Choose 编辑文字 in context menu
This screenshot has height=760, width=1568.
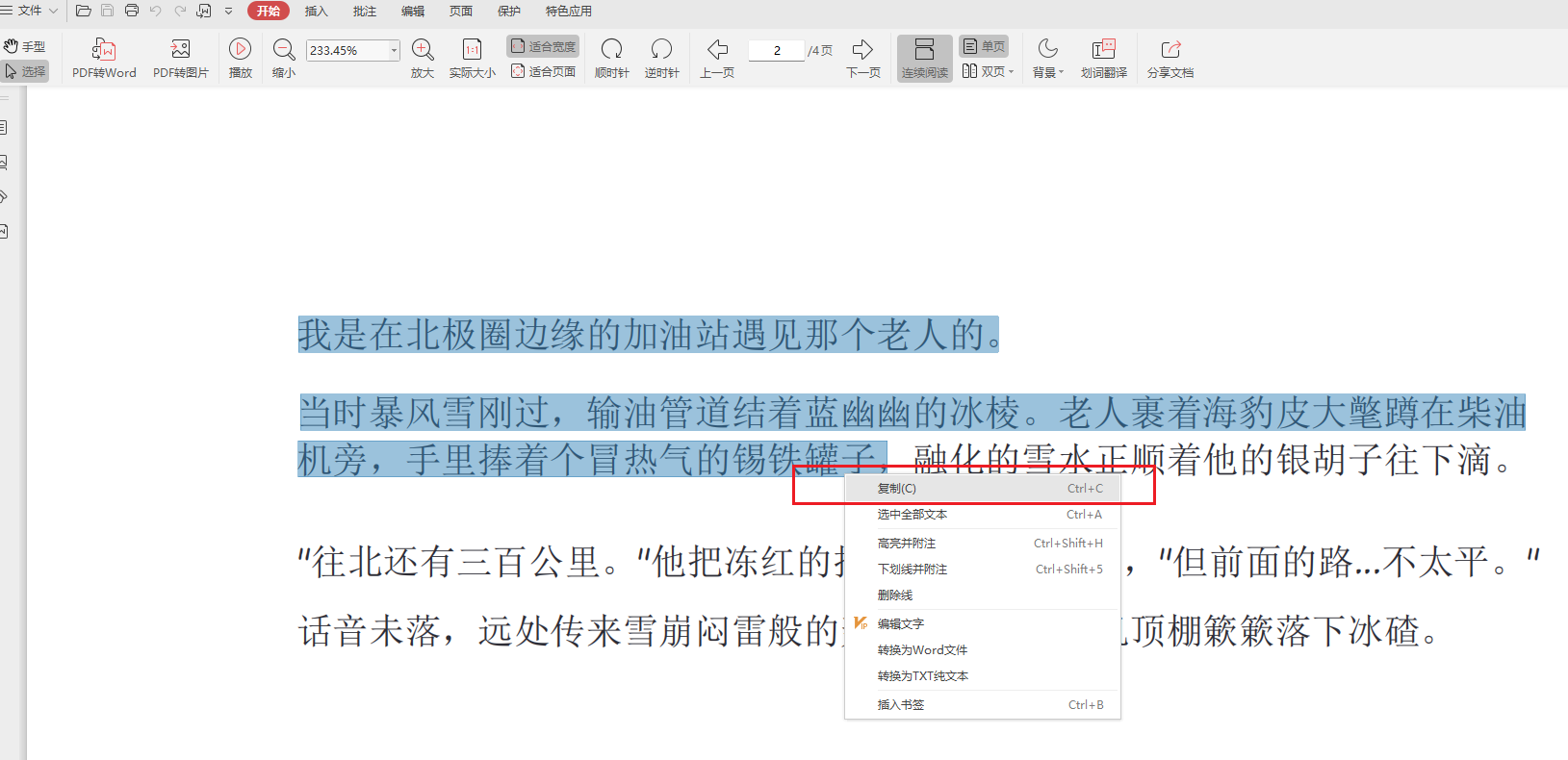(983, 624)
